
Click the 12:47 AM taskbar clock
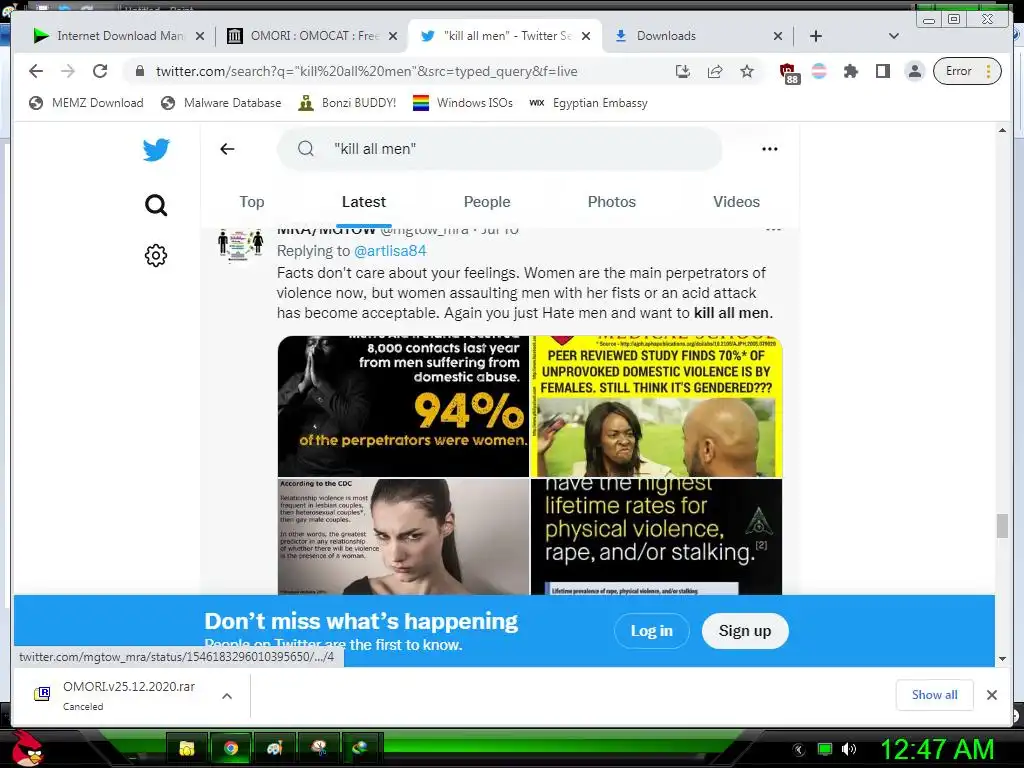[x=937, y=749]
